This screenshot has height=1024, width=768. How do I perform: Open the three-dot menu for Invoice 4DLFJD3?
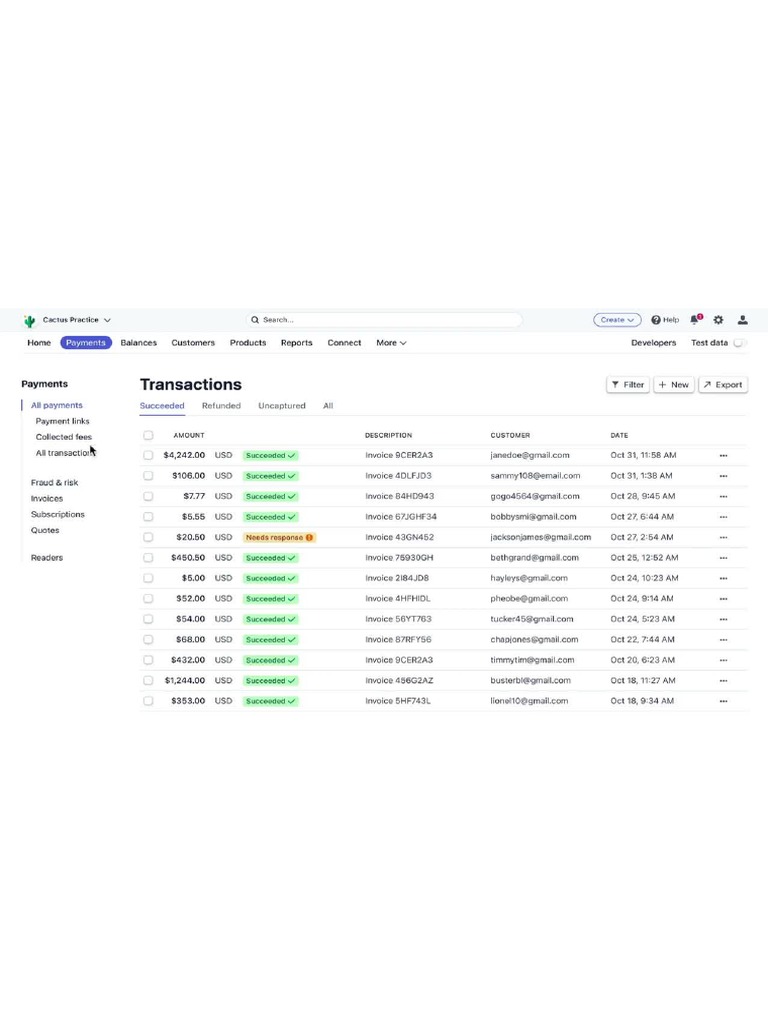click(x=724, y=476)
